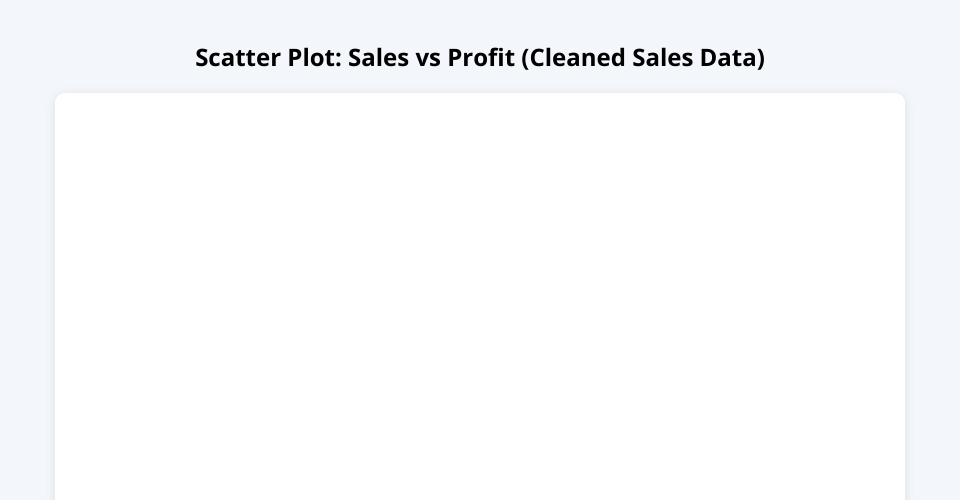Click the "Scatter Plot: Sales vs Profit" heading

pyautogui.click(x=480, y=58)
